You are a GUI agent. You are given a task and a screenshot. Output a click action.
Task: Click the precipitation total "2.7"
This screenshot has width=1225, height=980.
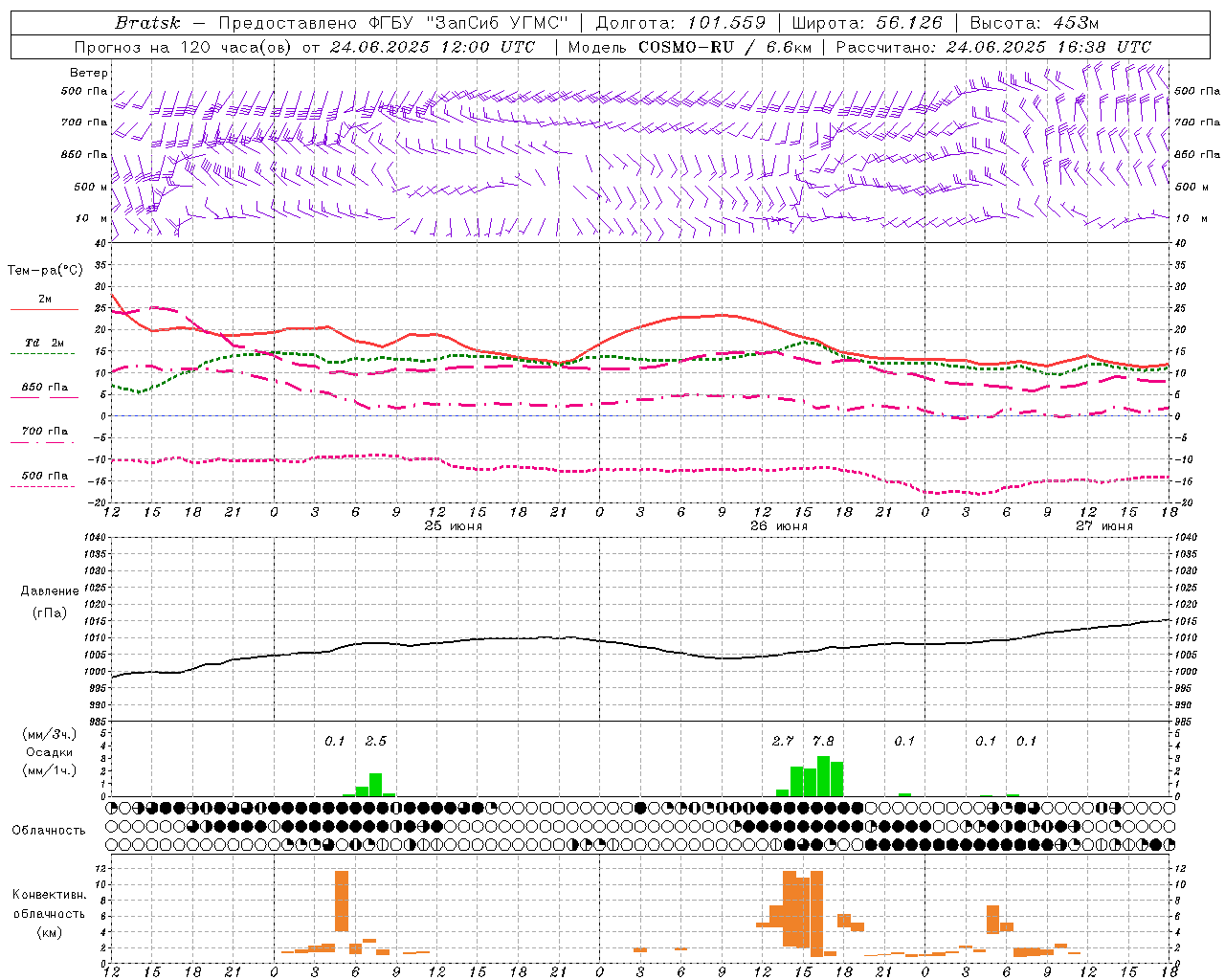point(783,742)
